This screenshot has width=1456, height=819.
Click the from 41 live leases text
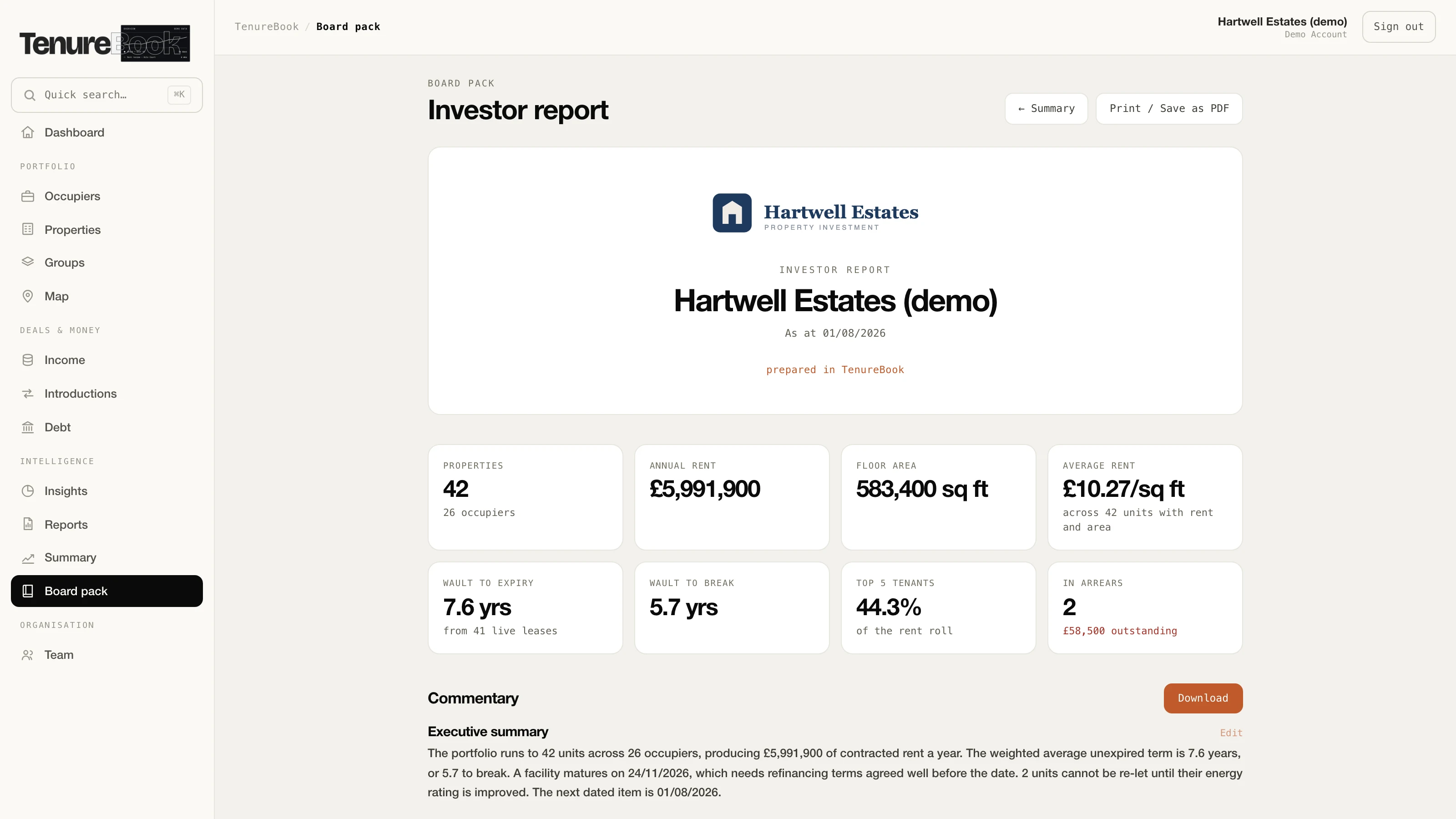pyautogui.click(x=500, y=631)
